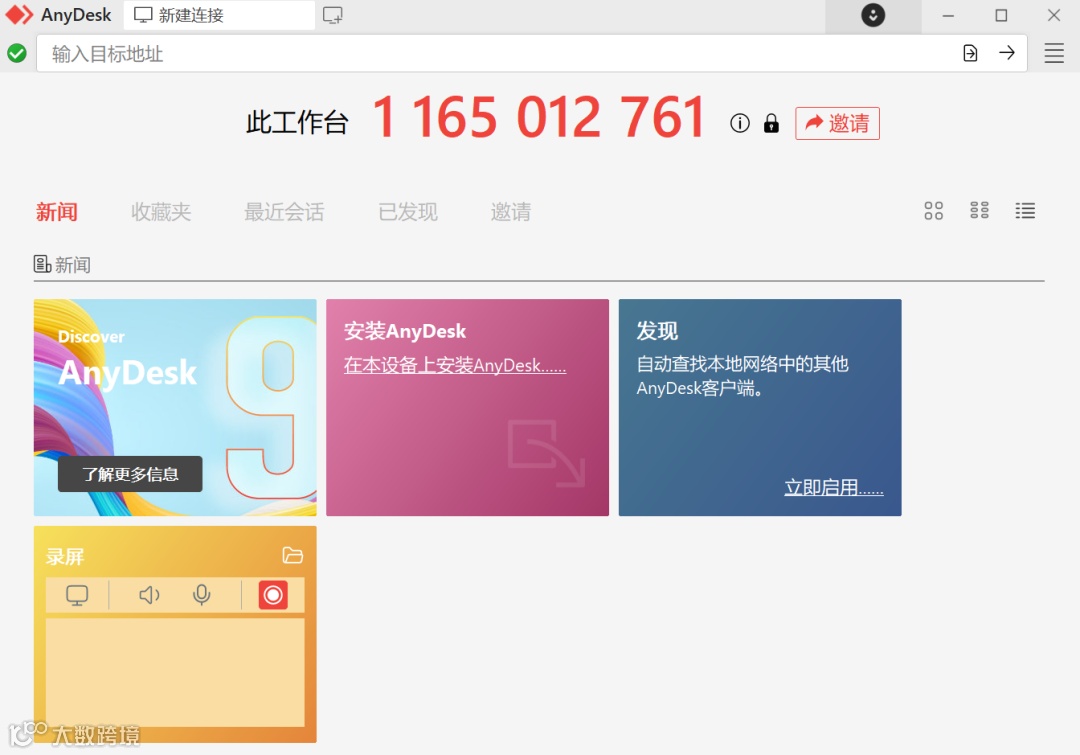Open the 最近会话 tab
Image resolution: width=1080 pixels, height=755 pixels.
[x=284, y=211]
